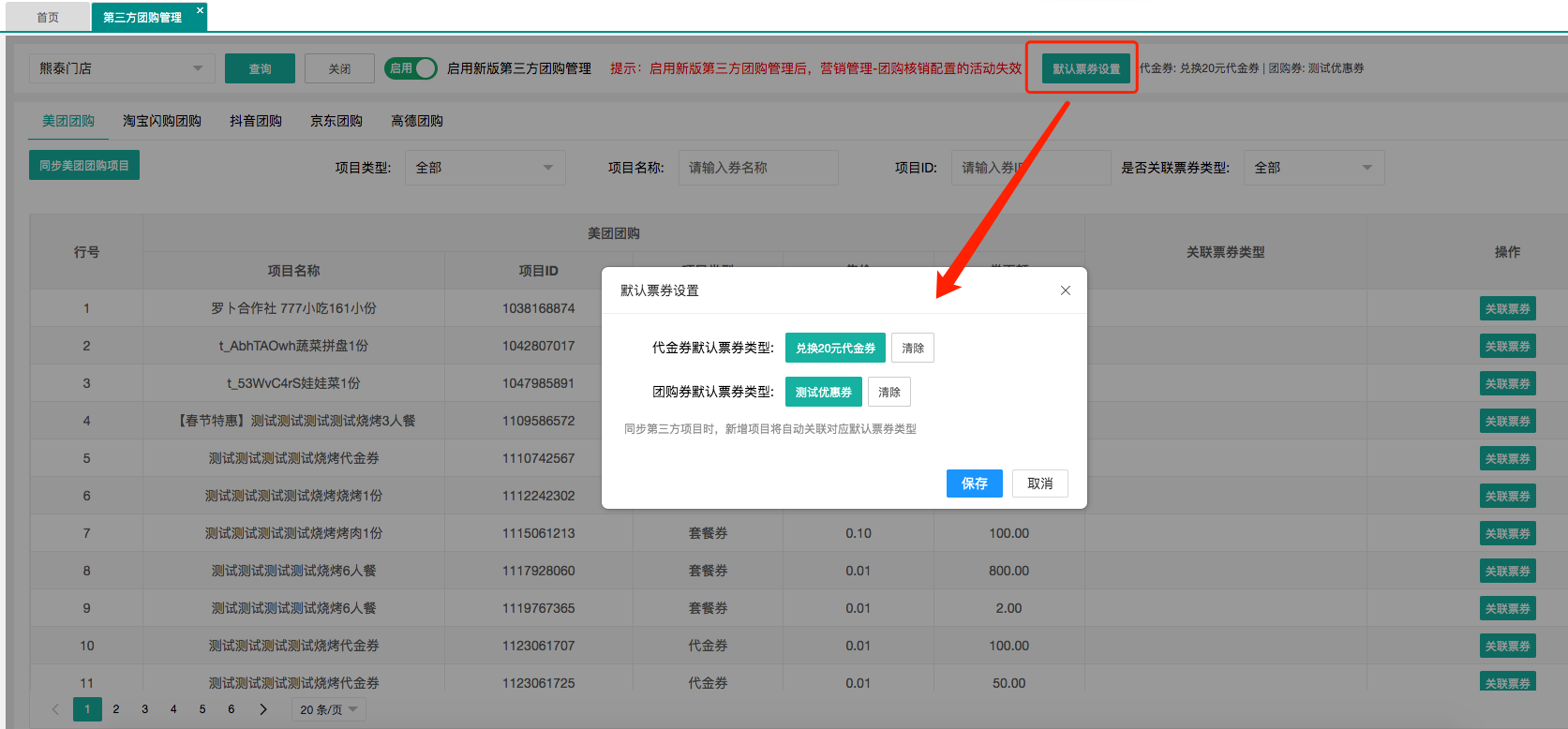
Task: Click 关联票券 for row 9
Action: pos(1508,608)
